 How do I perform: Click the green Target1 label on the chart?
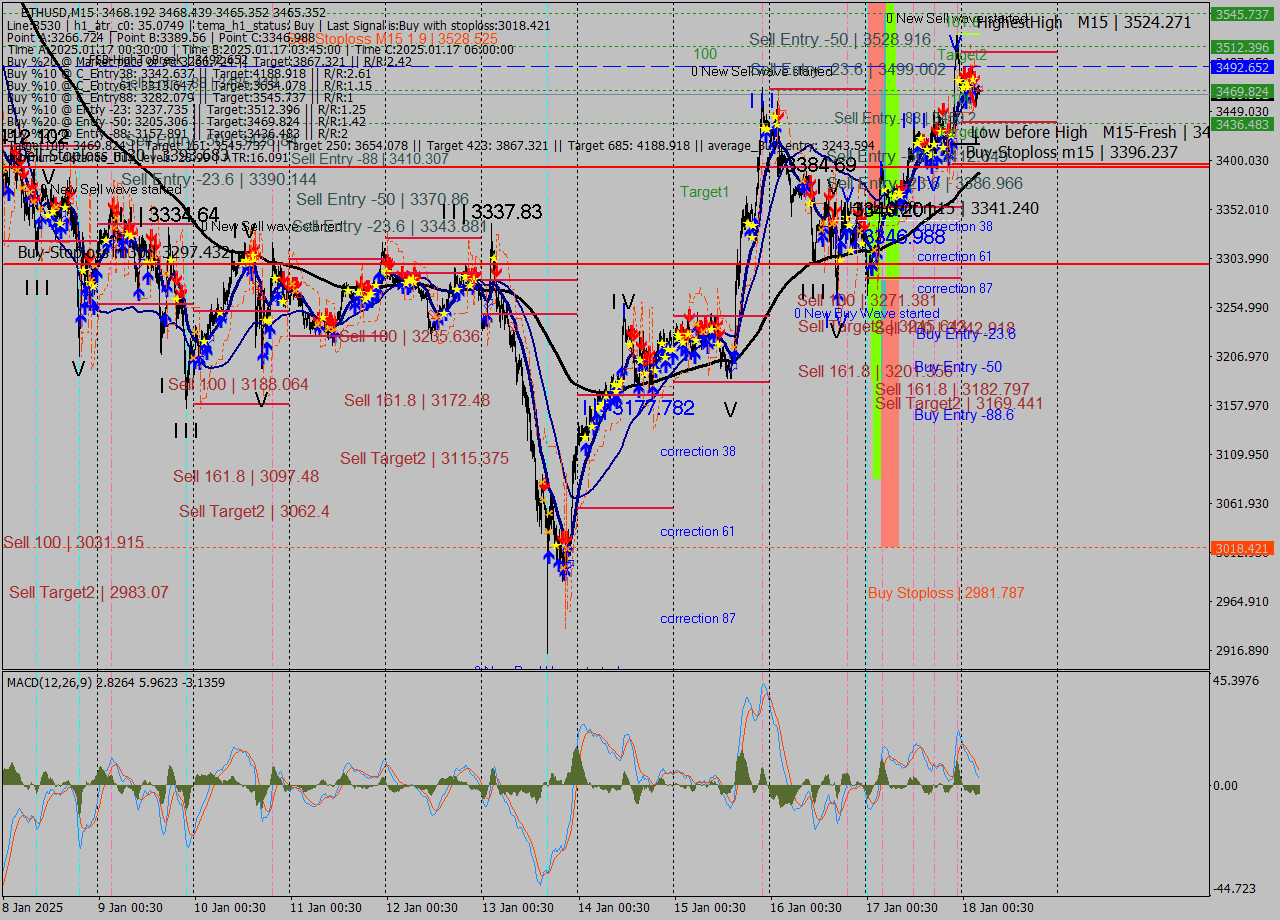point(704,192)
